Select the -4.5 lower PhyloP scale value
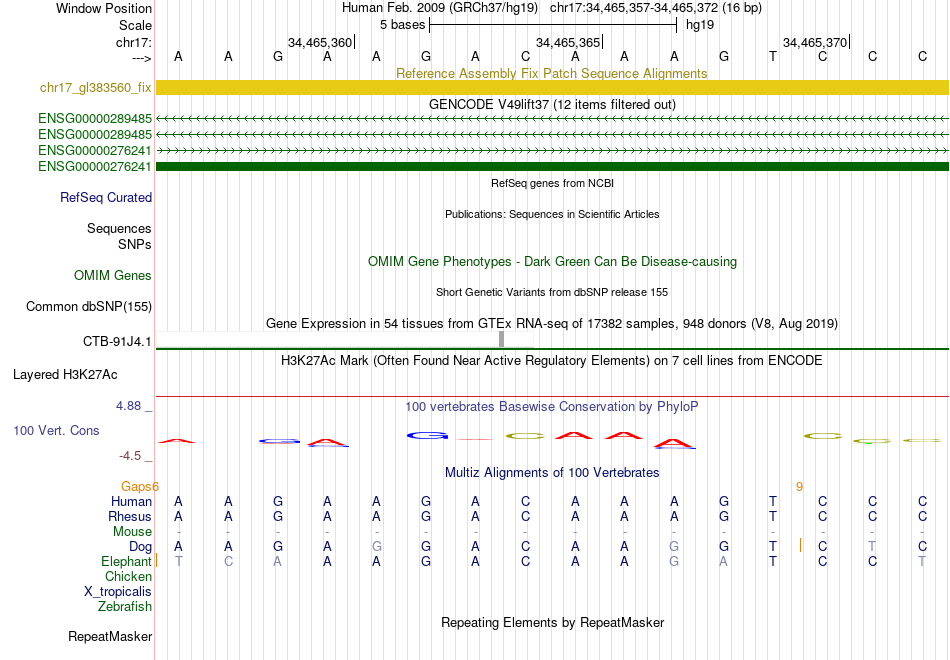The height and width of the screenshot is (660, 950). click(x=130, y=456)
